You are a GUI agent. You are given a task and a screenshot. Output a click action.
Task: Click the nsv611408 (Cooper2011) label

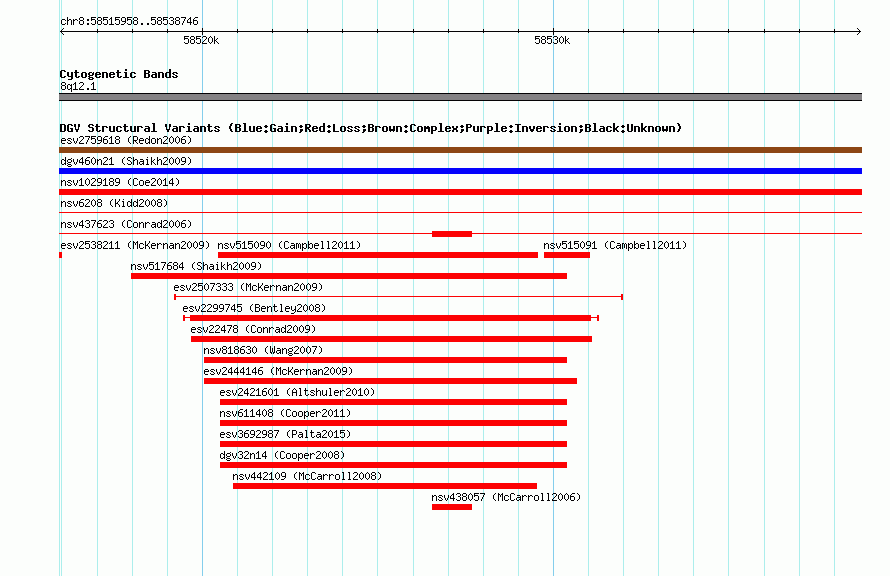[x=285, y=413]
